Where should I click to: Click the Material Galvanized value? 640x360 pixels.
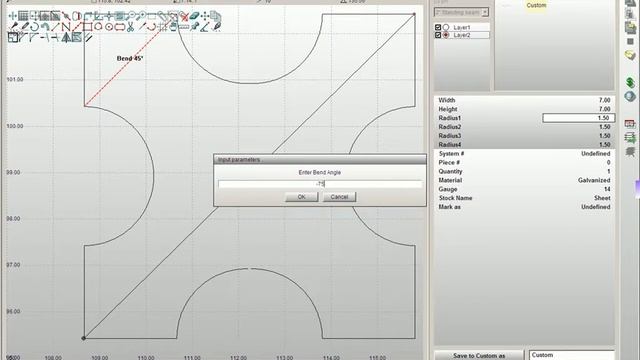[x=594, y=180]
